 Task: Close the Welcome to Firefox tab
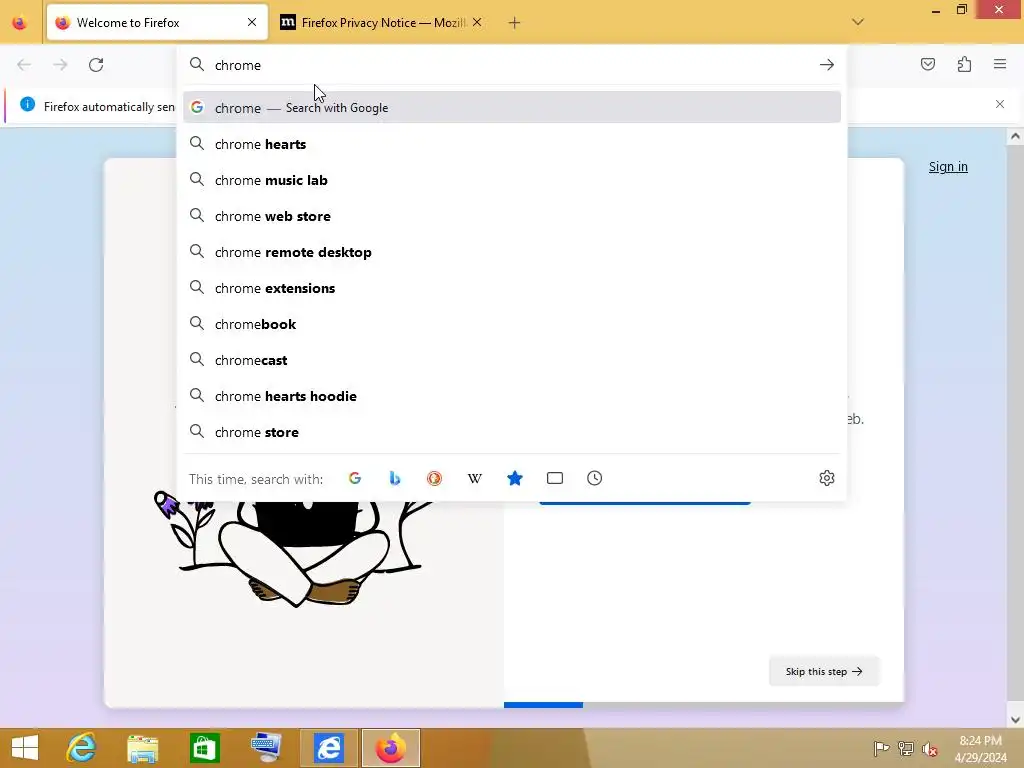(x=252, y=23)
